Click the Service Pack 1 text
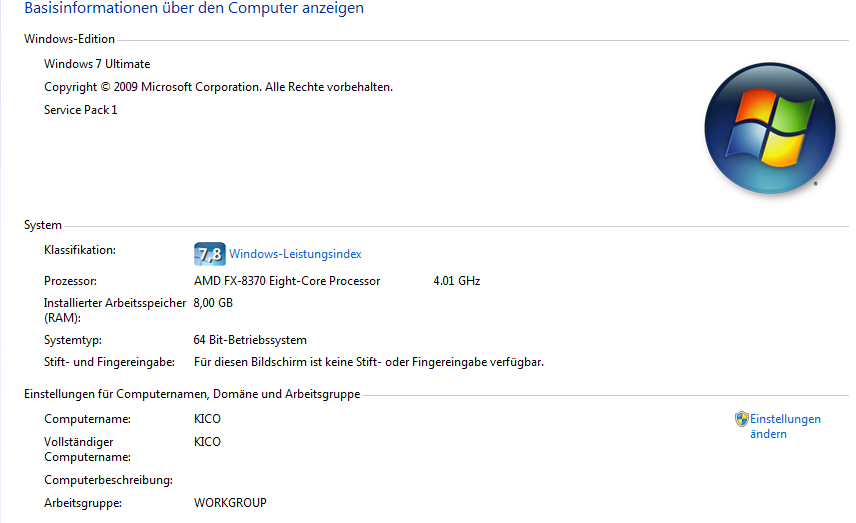 coord(81,110)
